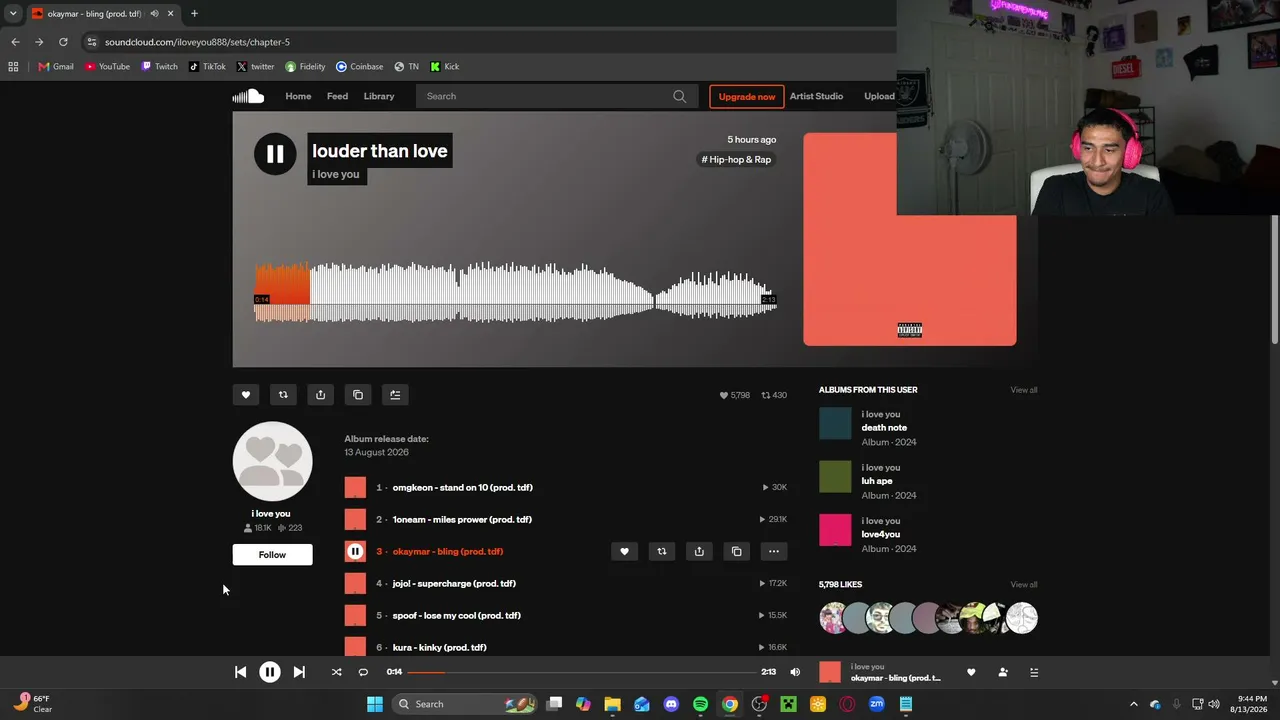Add album to Next Up queue
1280x720 pixels.
[395, 395]
